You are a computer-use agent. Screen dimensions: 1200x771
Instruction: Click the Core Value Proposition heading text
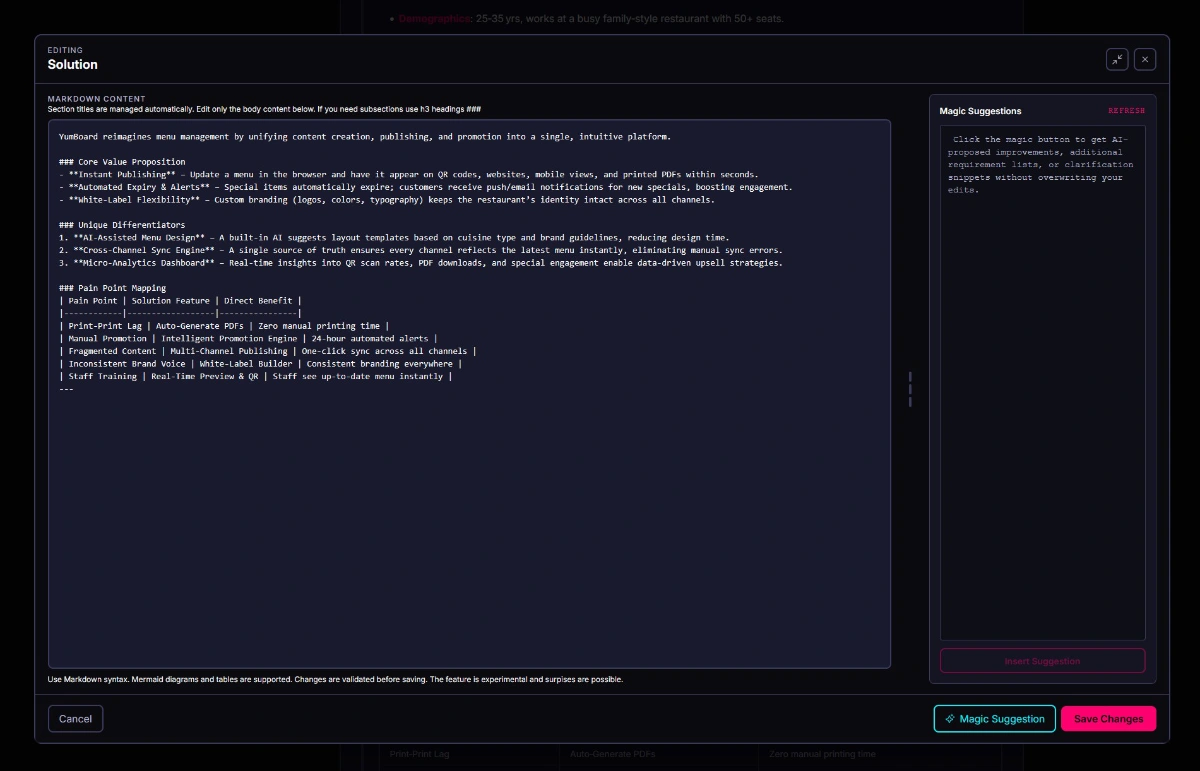click(122, 161)
